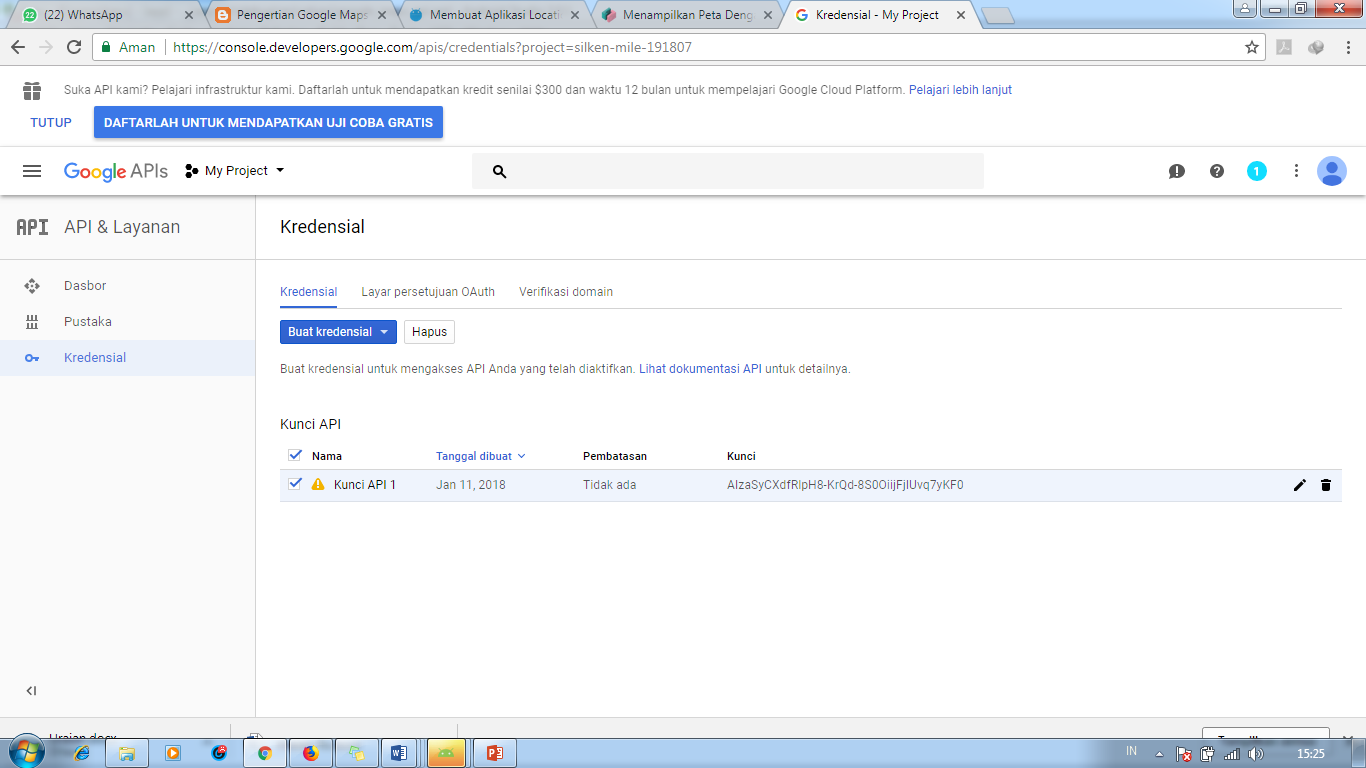Switch to Layar persetujuan OAuth tab

tap(428, 292)
